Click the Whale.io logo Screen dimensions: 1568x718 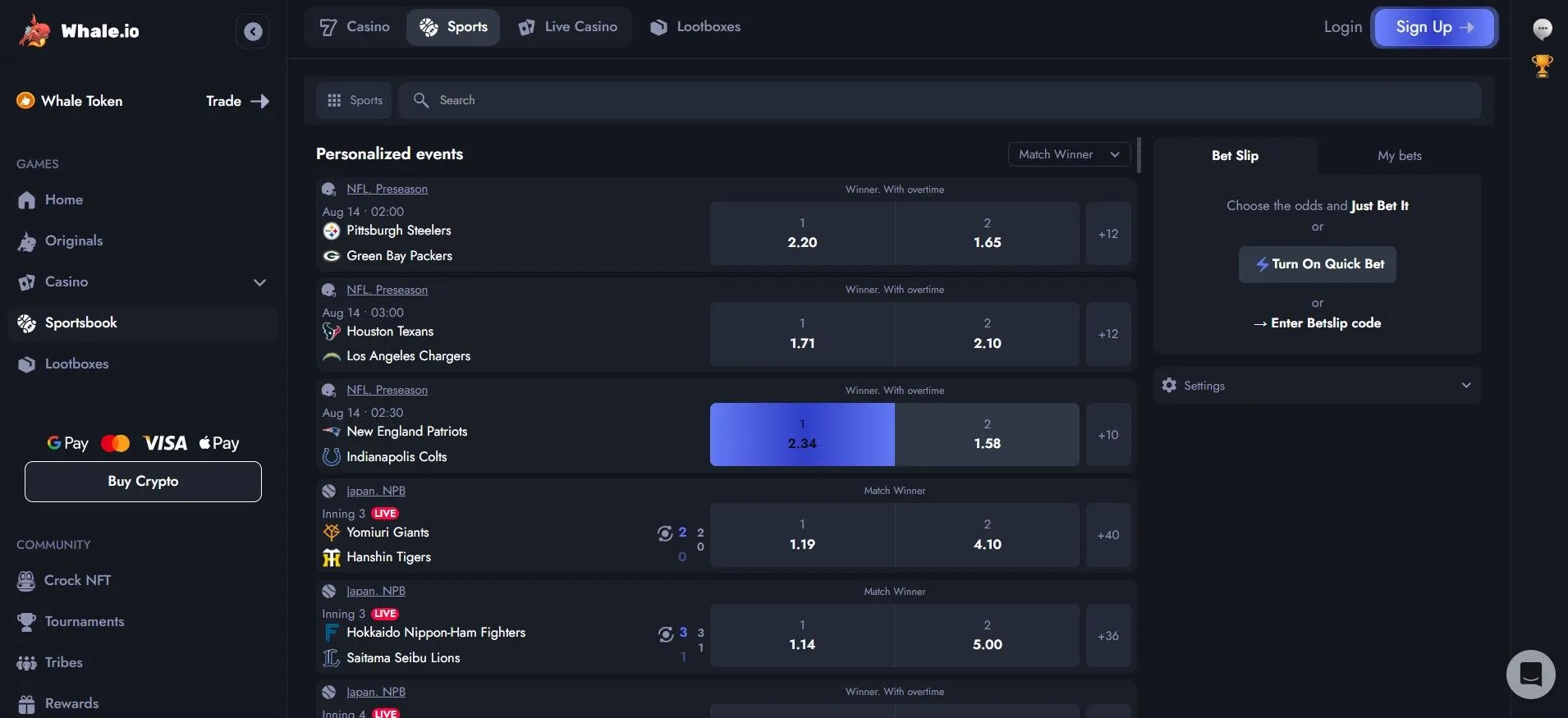79,31
